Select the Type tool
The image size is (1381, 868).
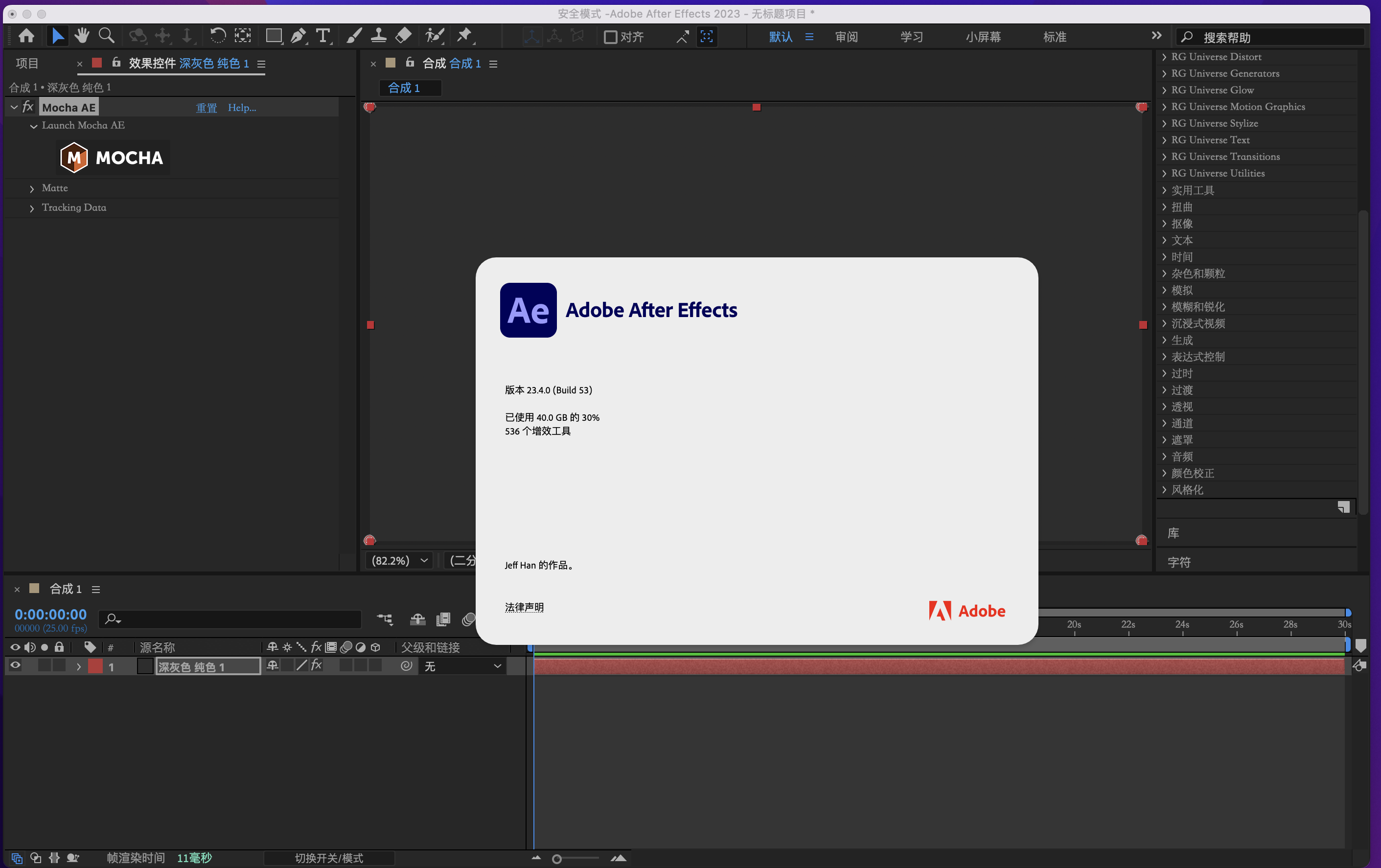click(323, 36)
